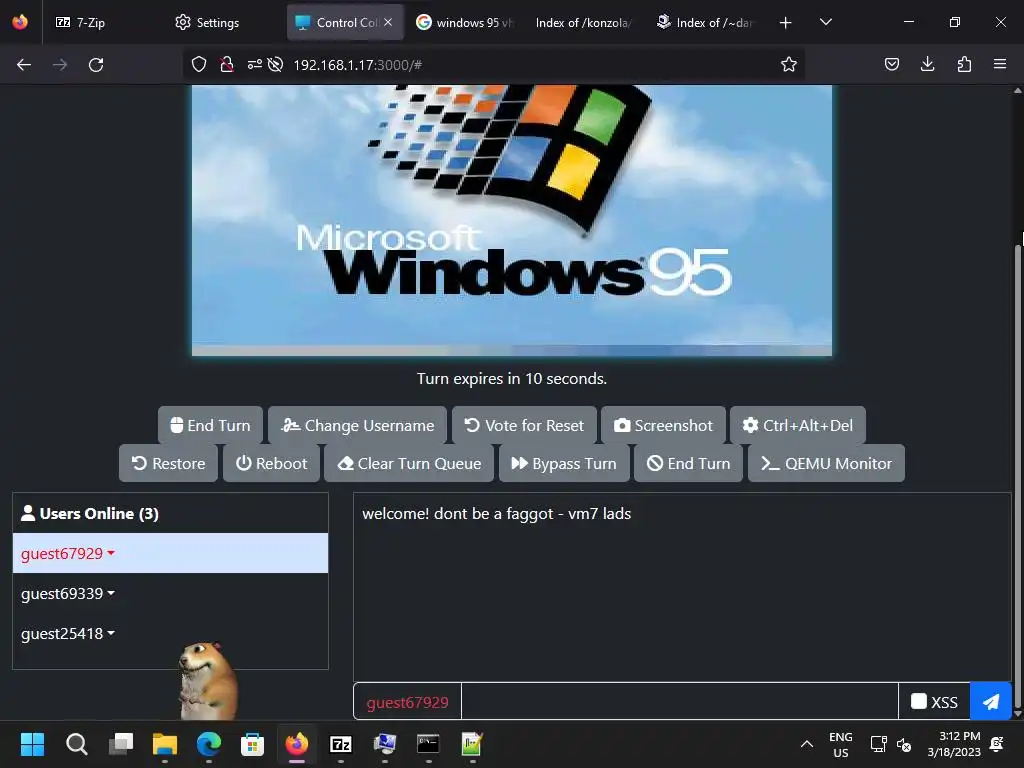Take a VM Screenshot
The width and height of the screenshot is (1024, 768).
pyautogui.click(x=663, y=425)
